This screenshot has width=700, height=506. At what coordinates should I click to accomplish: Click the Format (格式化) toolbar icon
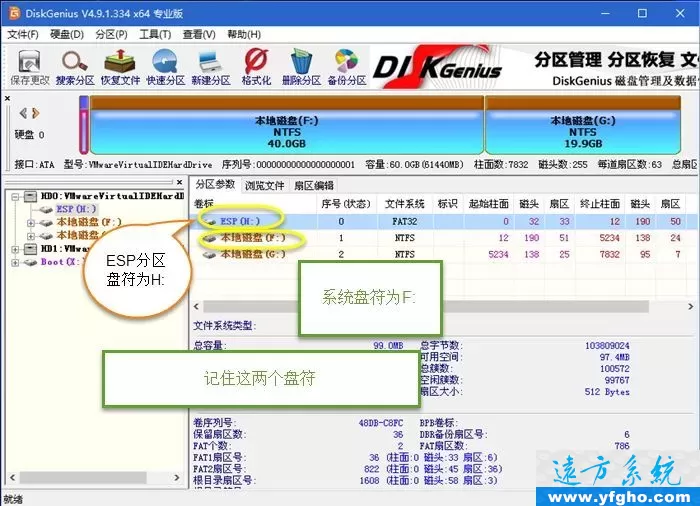point(256,67)
